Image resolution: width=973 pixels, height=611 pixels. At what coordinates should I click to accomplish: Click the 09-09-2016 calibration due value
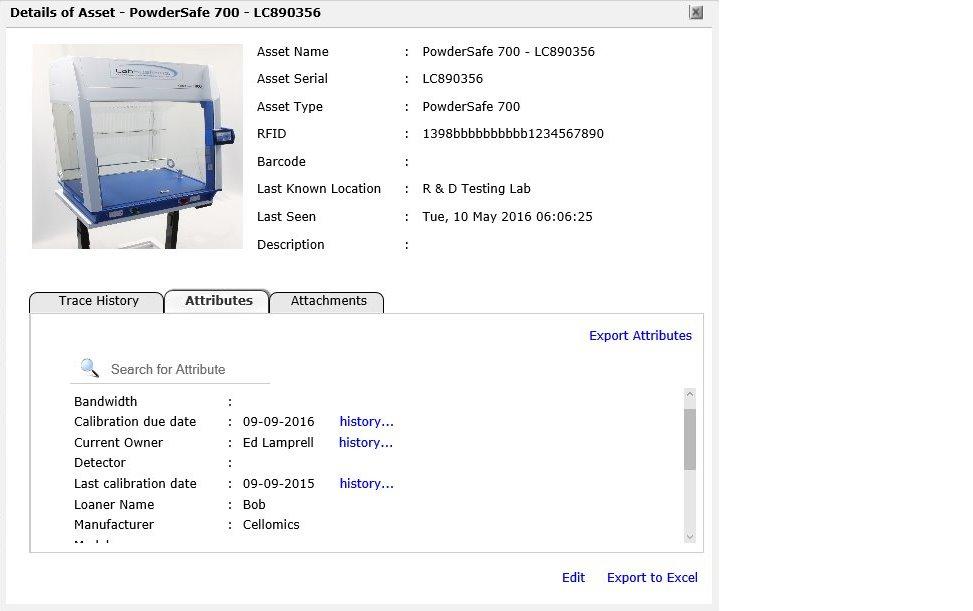tap(278, 422)
